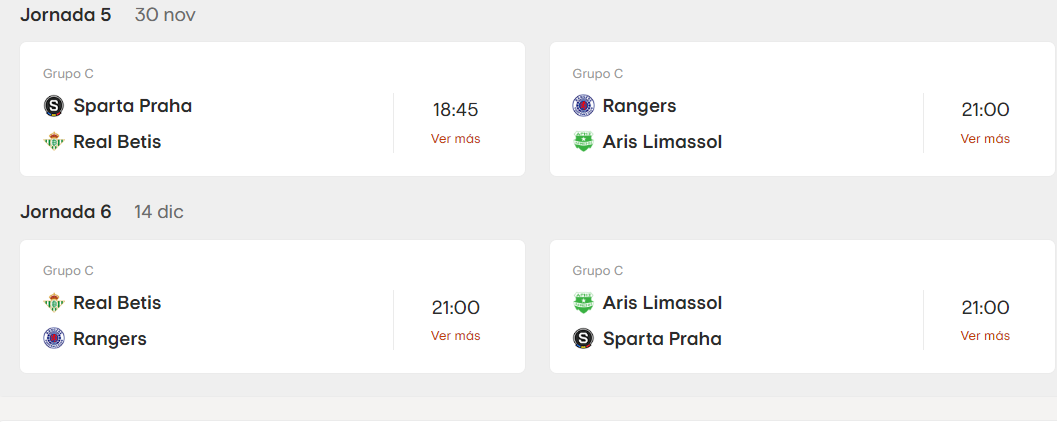This screenshot has width=1057, height=422.
Task: Click Aris Limassol green crest in Jornada 5
Action: tap(583, 142)
